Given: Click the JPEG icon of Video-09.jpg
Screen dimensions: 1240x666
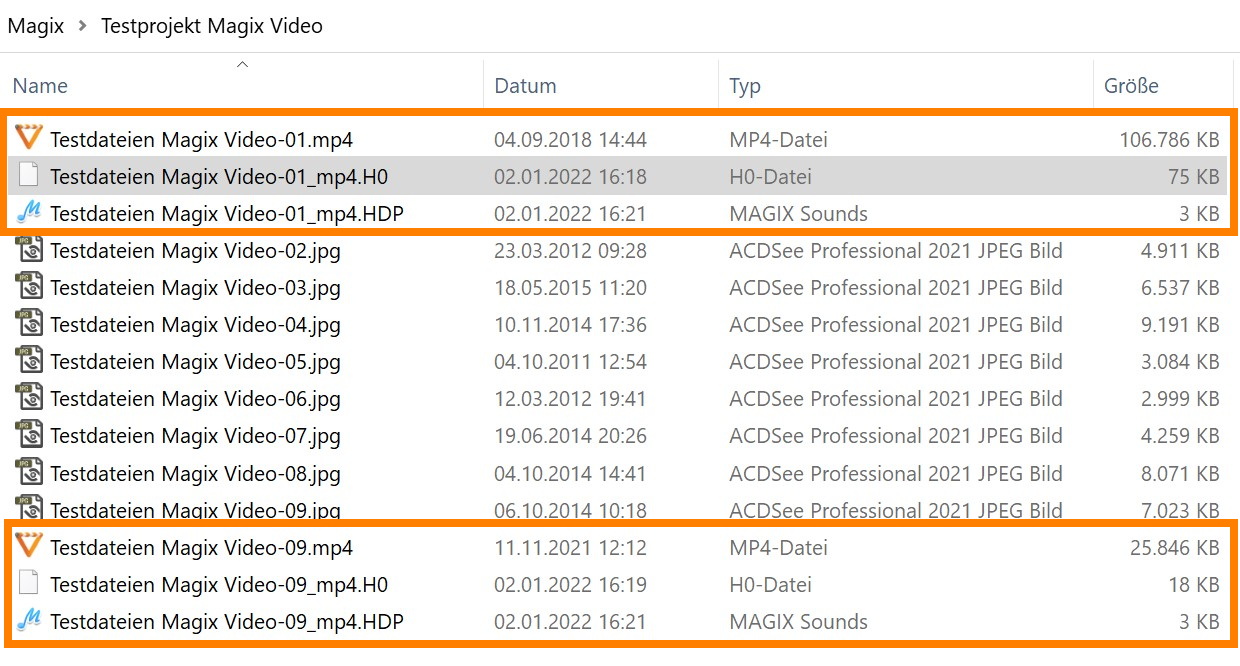Looking at the screenshot, I should tap(29, 508).
